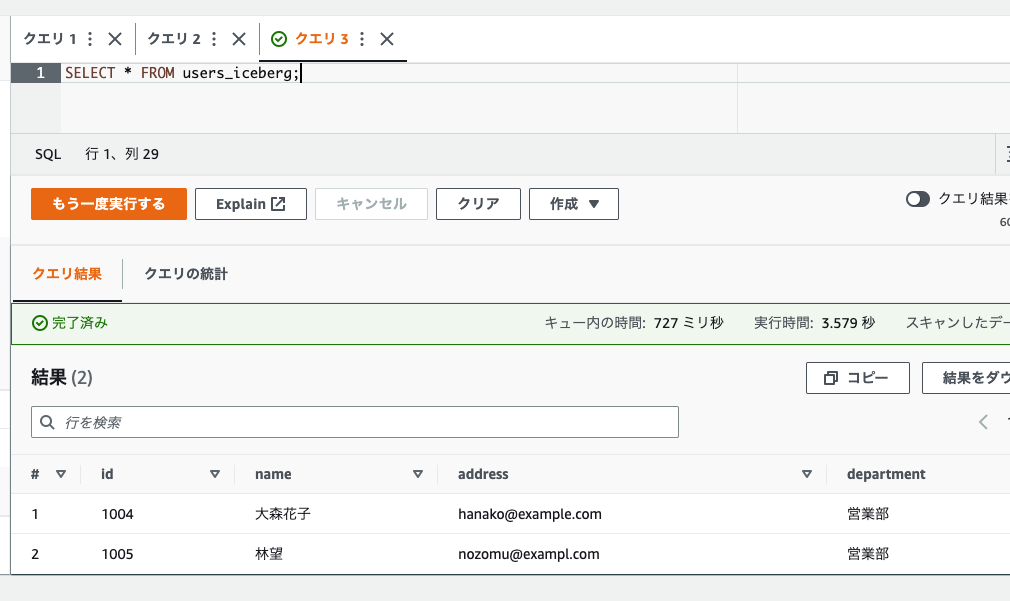Click the キュー内の時間: 727 ミリ秒 text
The width and height of the screenshot is (1010, 601).
(634, 323)
